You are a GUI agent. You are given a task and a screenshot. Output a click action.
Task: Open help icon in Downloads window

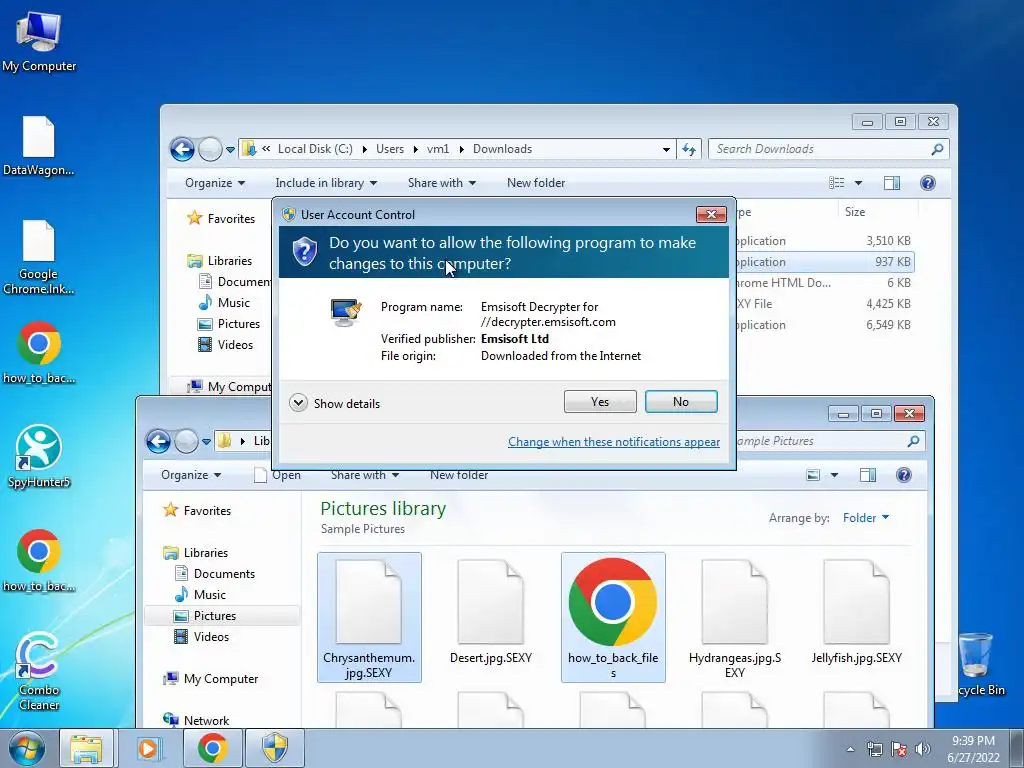pyautogui.click(x=927, y=184)
